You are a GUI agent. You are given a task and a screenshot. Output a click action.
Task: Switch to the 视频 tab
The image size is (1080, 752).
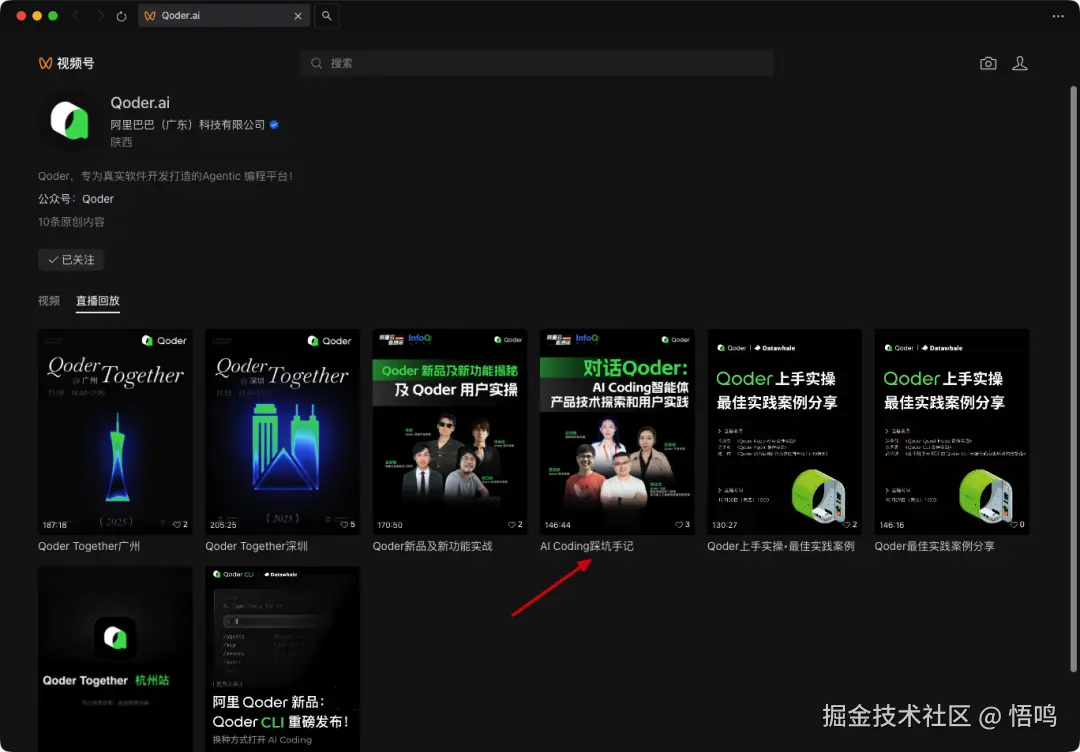pyautogui.click(x=48, y=301)
